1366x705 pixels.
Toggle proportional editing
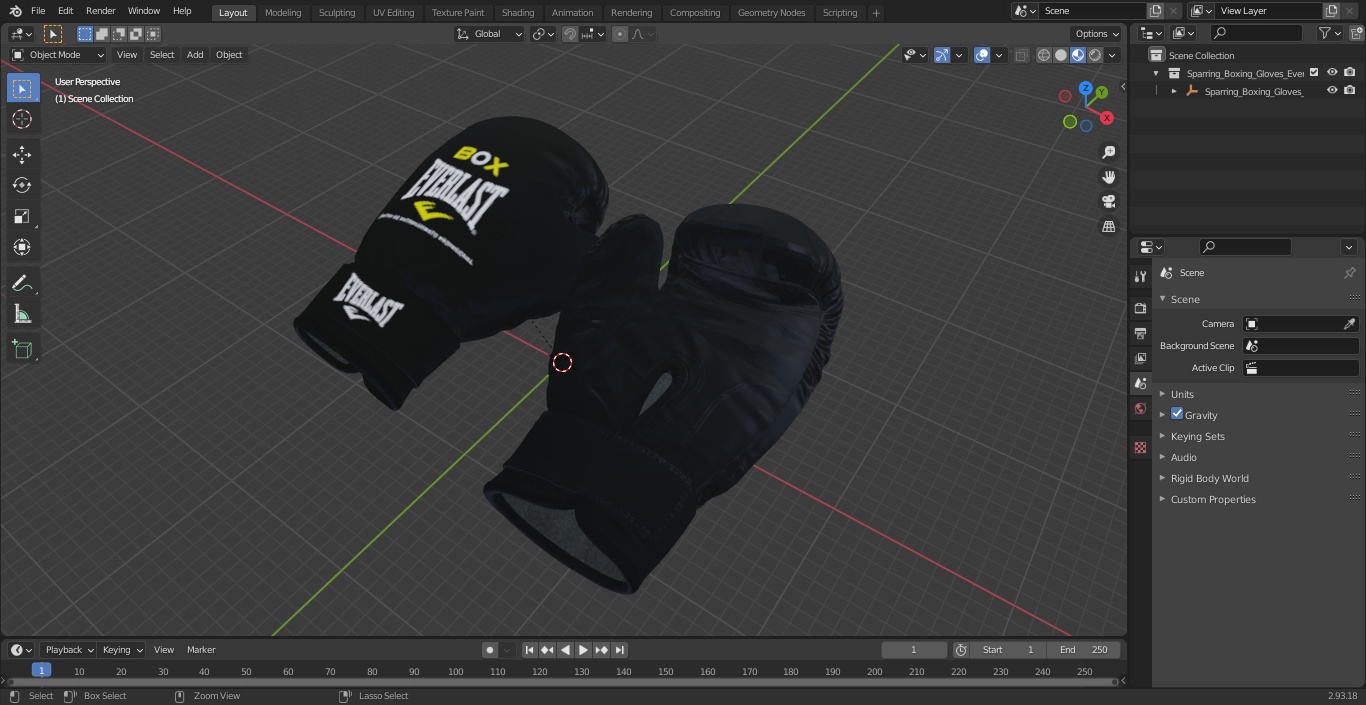(x=620, y=34)
